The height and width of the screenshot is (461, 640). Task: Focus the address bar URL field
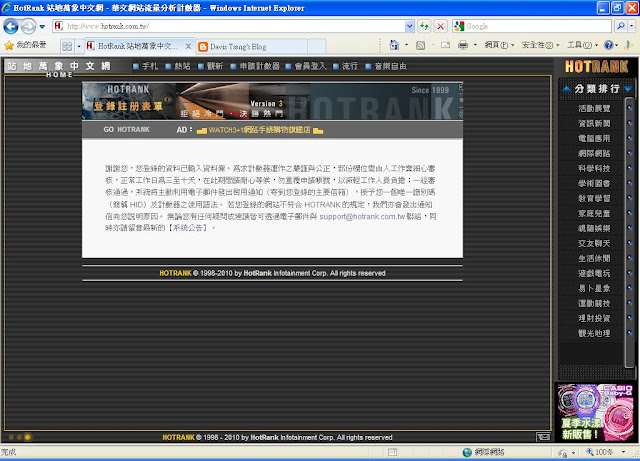click(x=235, y=26)
